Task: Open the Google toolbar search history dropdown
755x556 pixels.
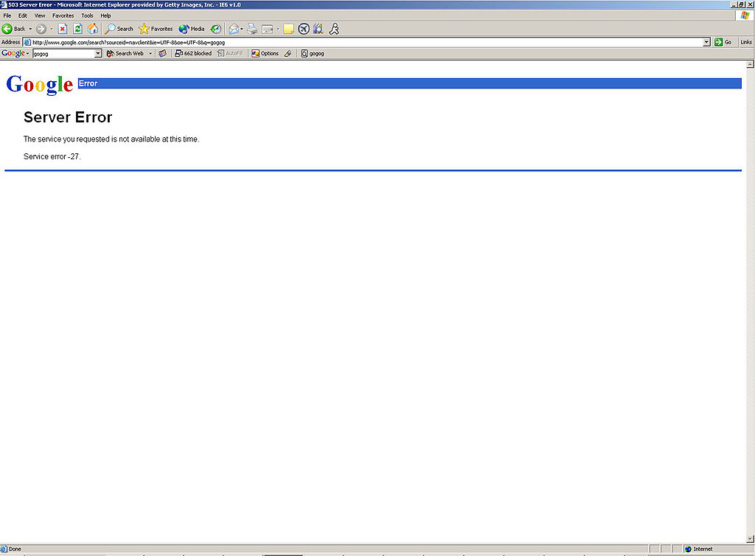Action: [x=98, y=54]
